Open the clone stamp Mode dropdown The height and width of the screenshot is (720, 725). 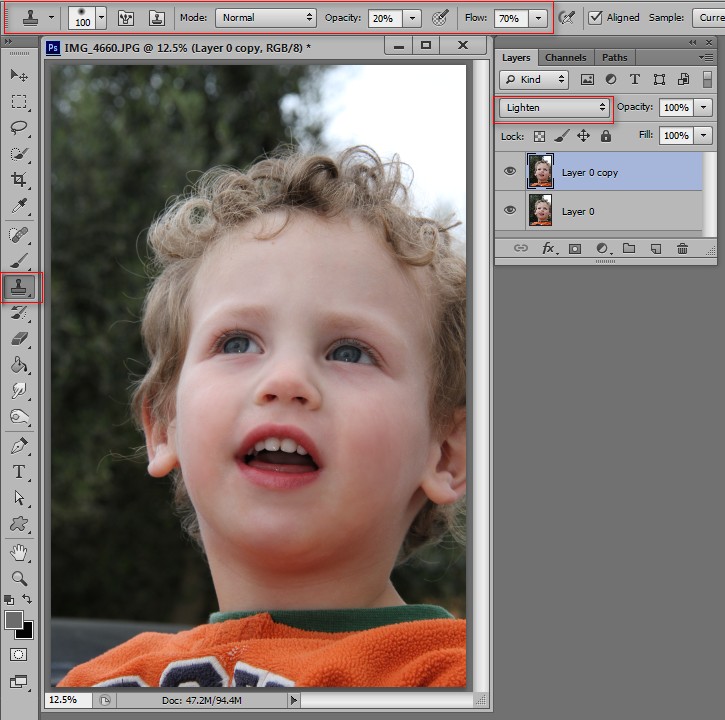(265, 18)
